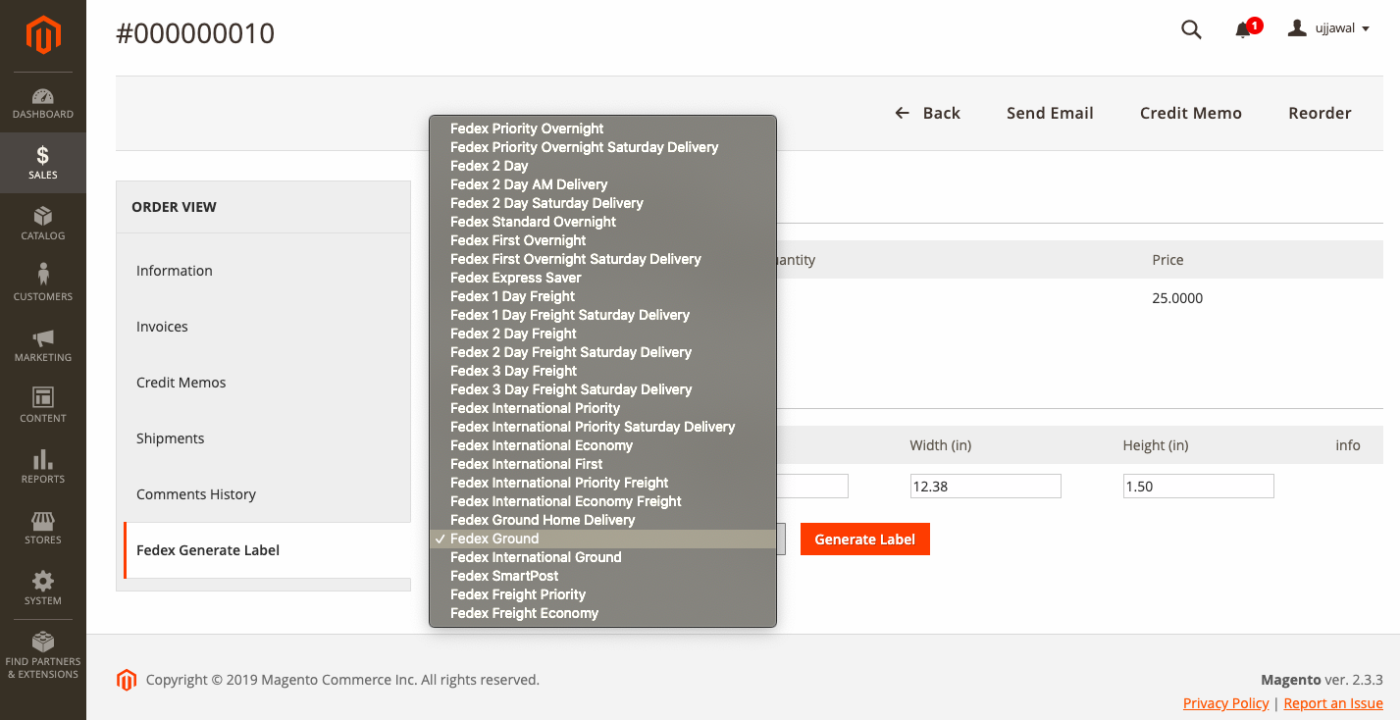
Task: Click the Height input field 1.50
Action: click(x=1198, y=486)
